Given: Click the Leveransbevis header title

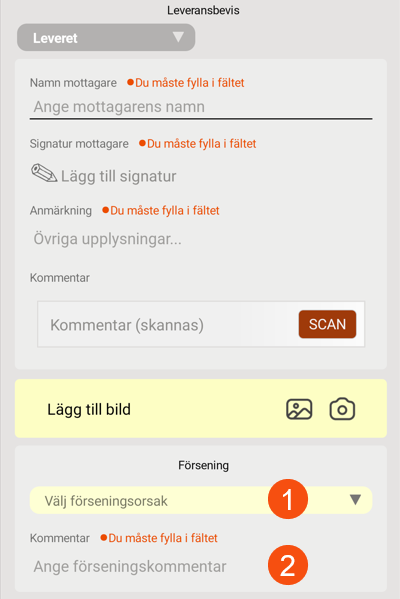Looking at the screenshot, I should click(203, 10).
